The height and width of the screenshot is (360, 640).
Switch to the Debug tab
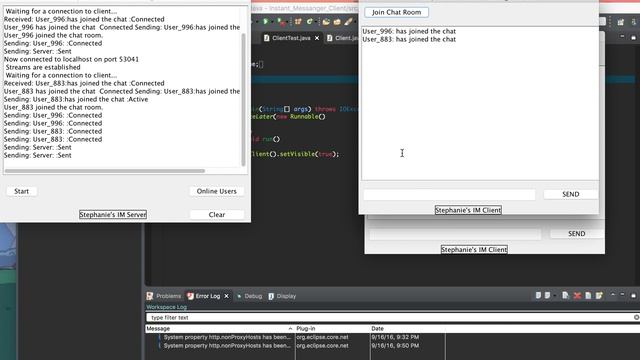click(249, 296)
